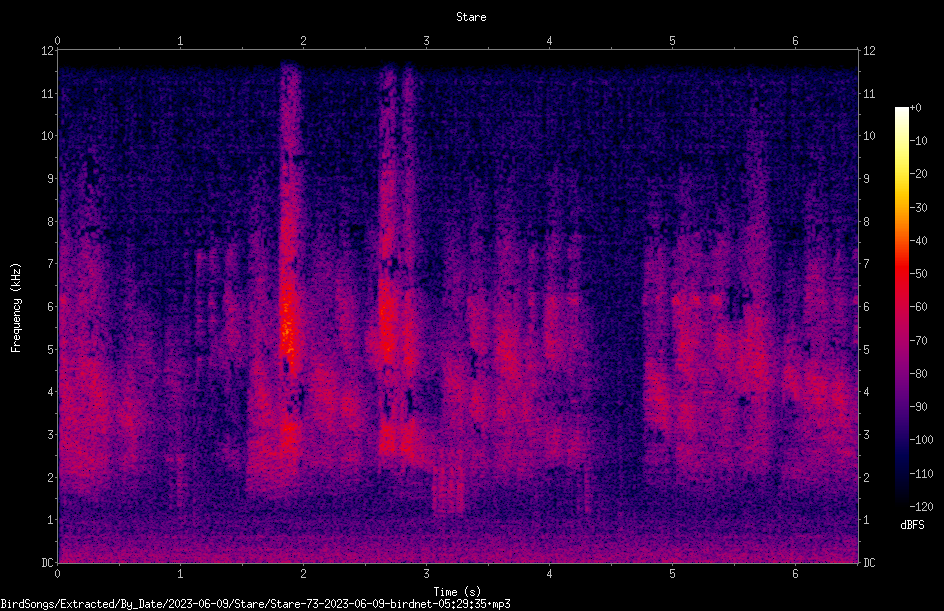The width and height of the screenshot is (944, 611).
Task: Click the dBFS color scale gradient bar
Action: point(901,307)
